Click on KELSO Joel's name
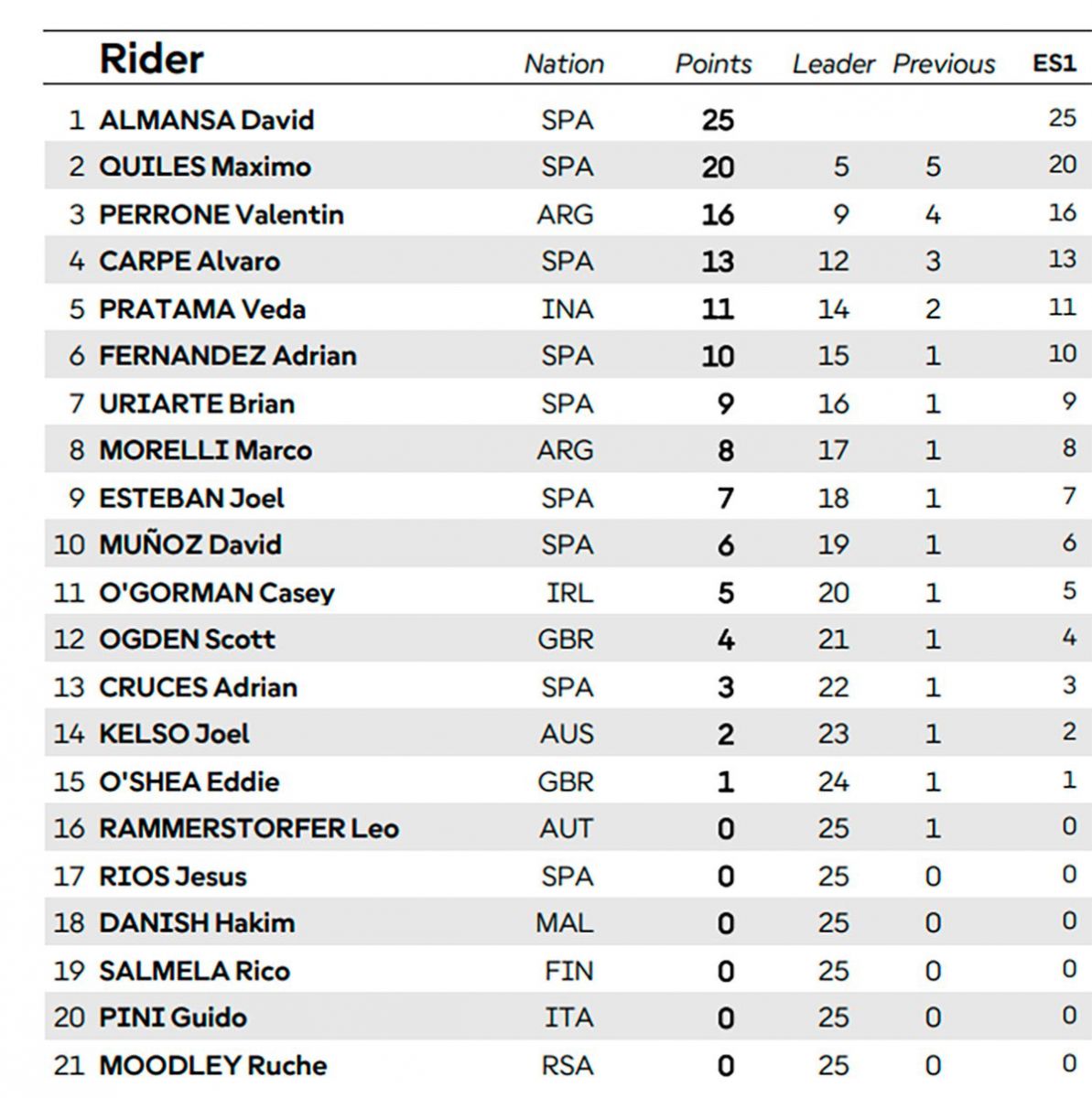1092x1098 pixels. (174, 734)
